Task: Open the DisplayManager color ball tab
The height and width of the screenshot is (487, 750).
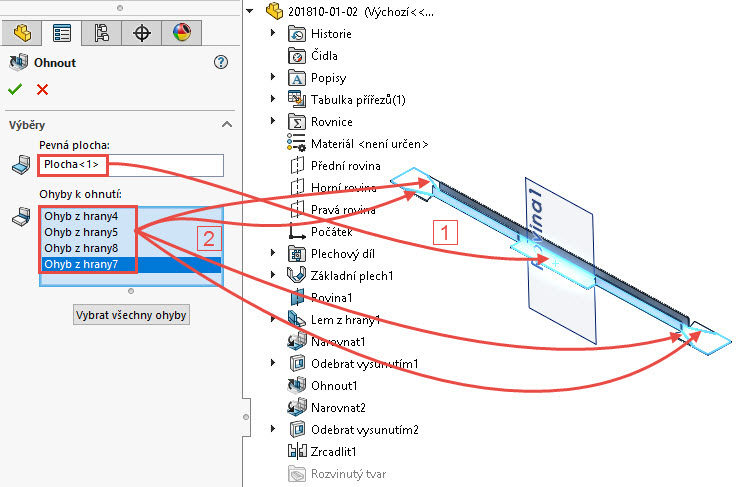Action: pos(182,33)
